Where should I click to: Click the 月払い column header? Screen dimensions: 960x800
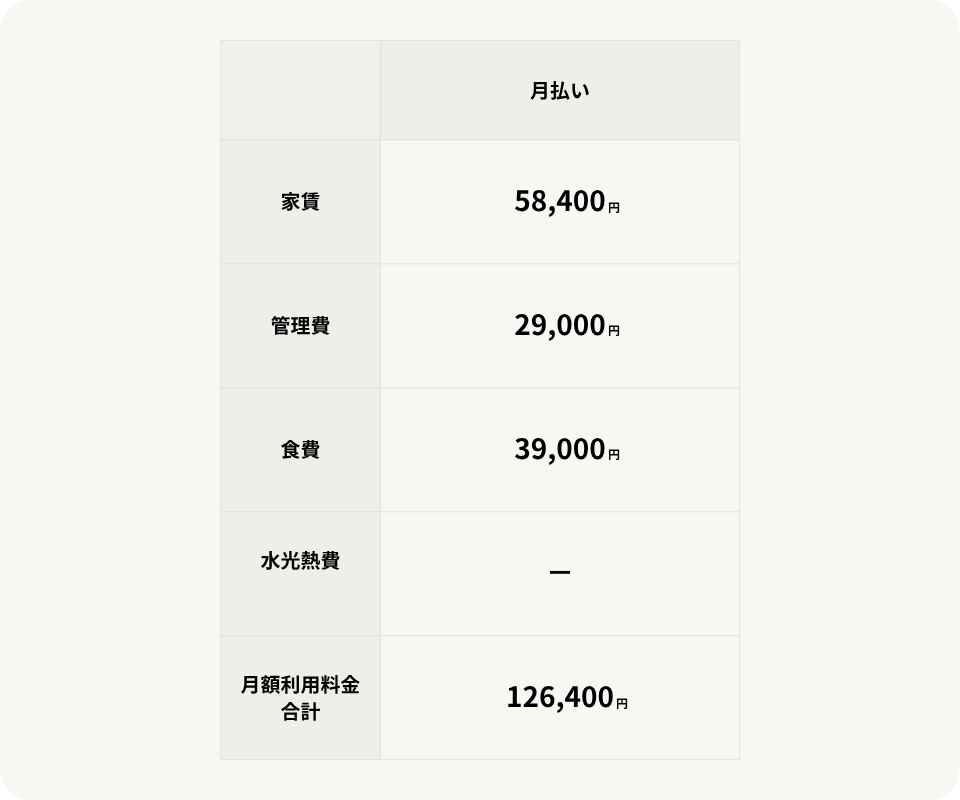tap(560, 91)
